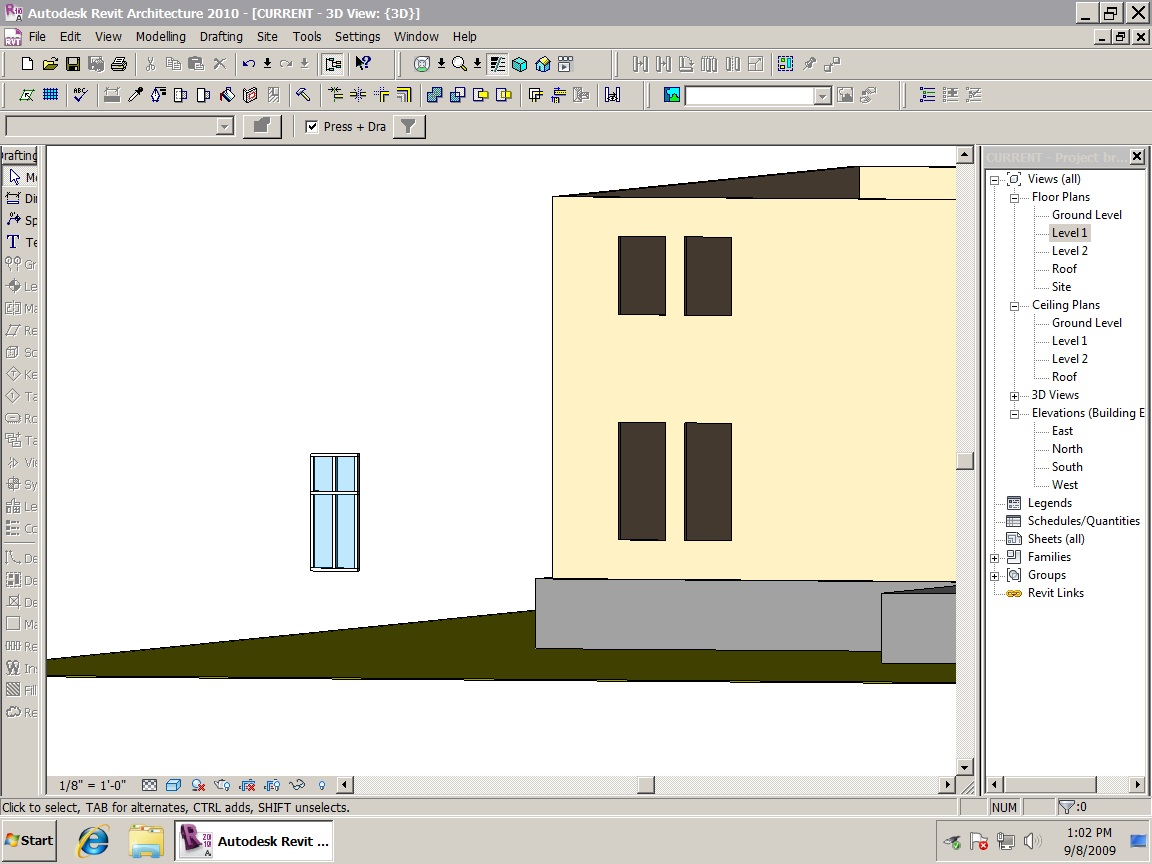Select the eyedropper Match Type tool

tap(135, 95)
